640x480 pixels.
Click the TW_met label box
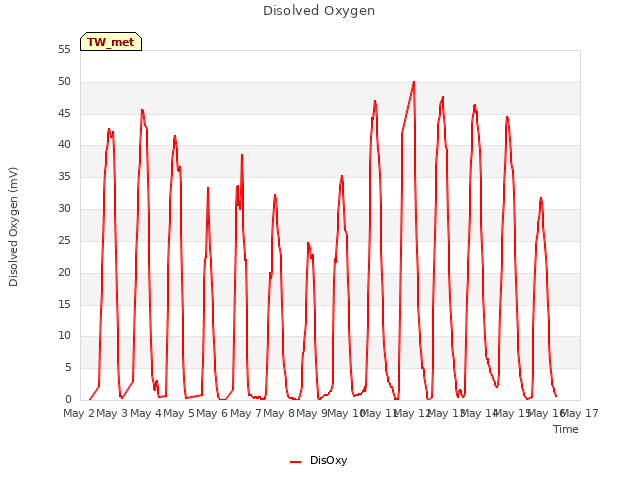pyautogui.click(x=111, y=42)
